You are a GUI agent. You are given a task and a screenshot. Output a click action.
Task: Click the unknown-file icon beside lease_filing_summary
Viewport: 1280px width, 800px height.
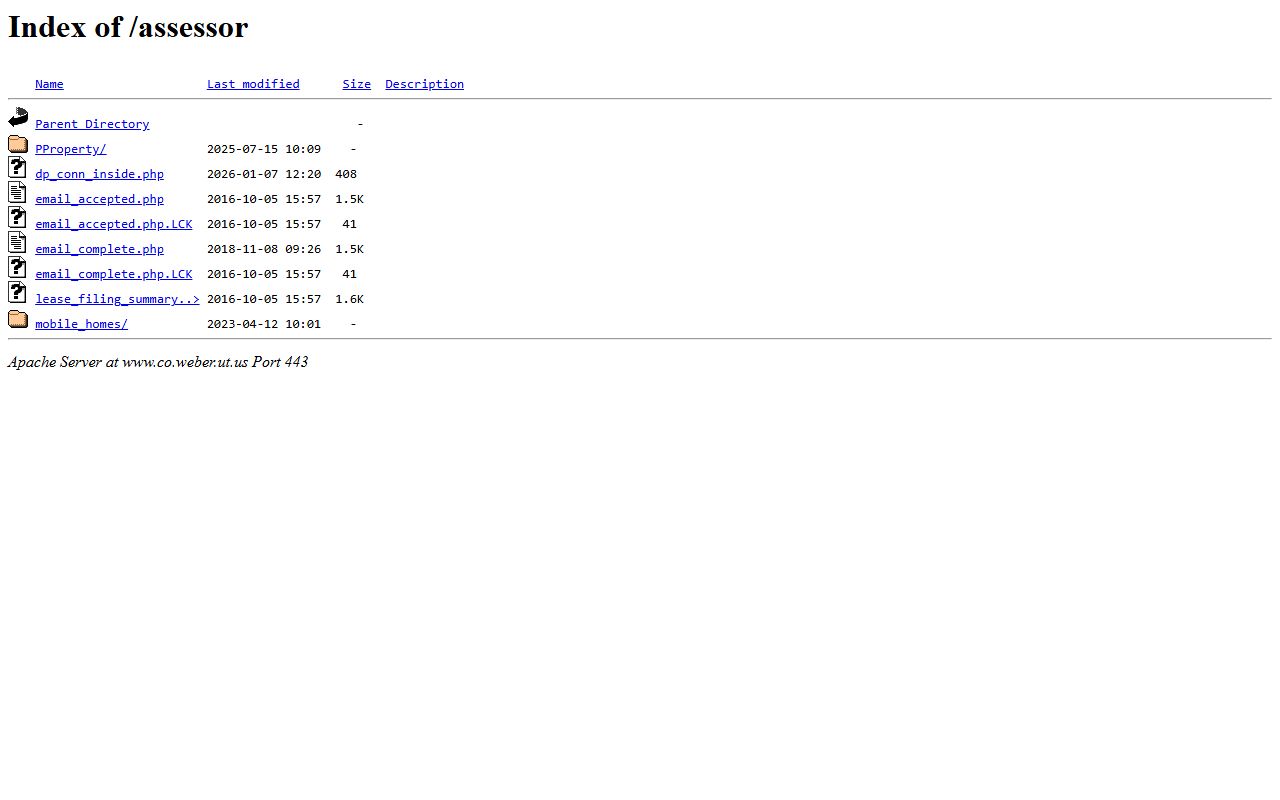17,293
